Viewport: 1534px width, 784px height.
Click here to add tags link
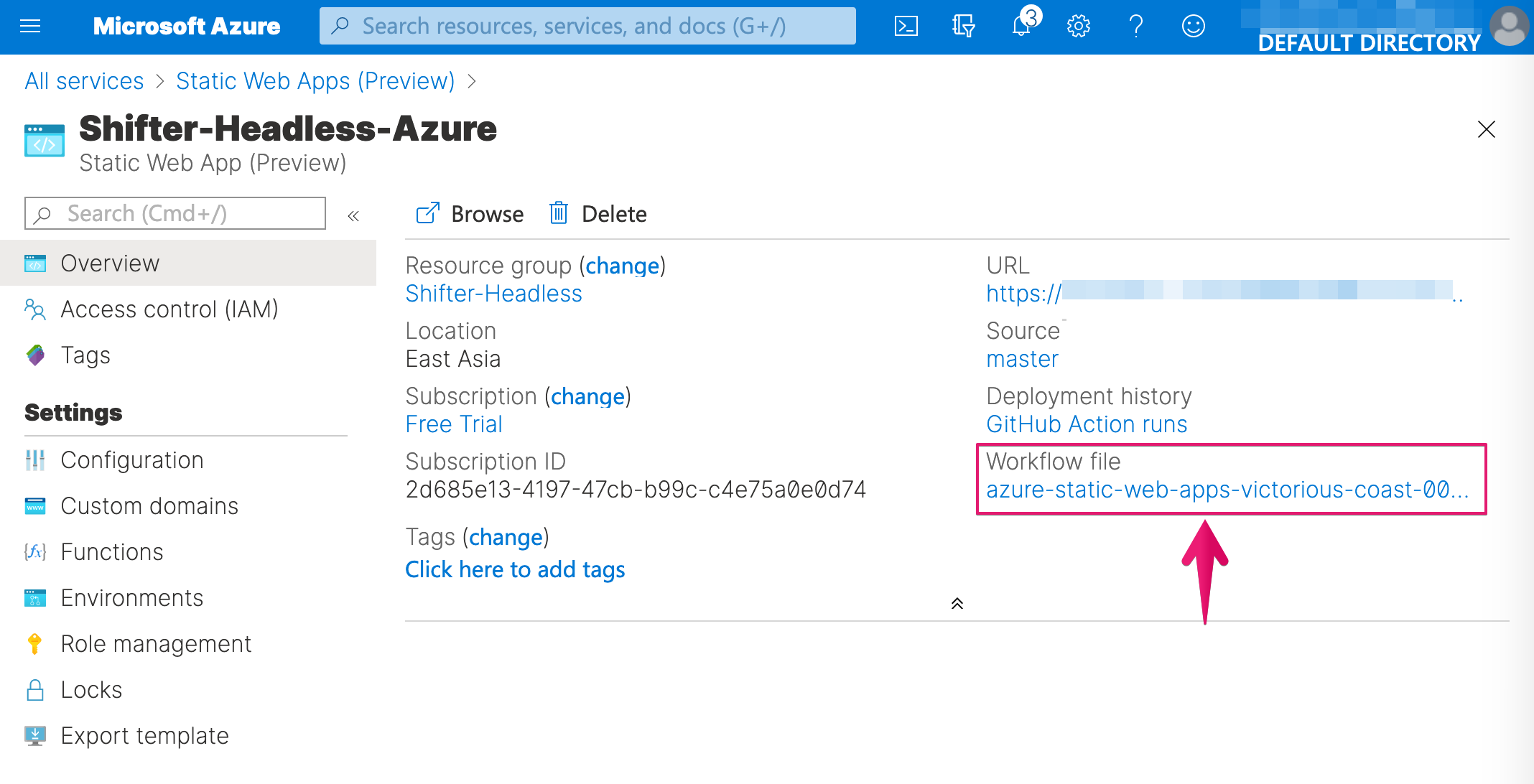pyautogui.click(x=515, y=569)
